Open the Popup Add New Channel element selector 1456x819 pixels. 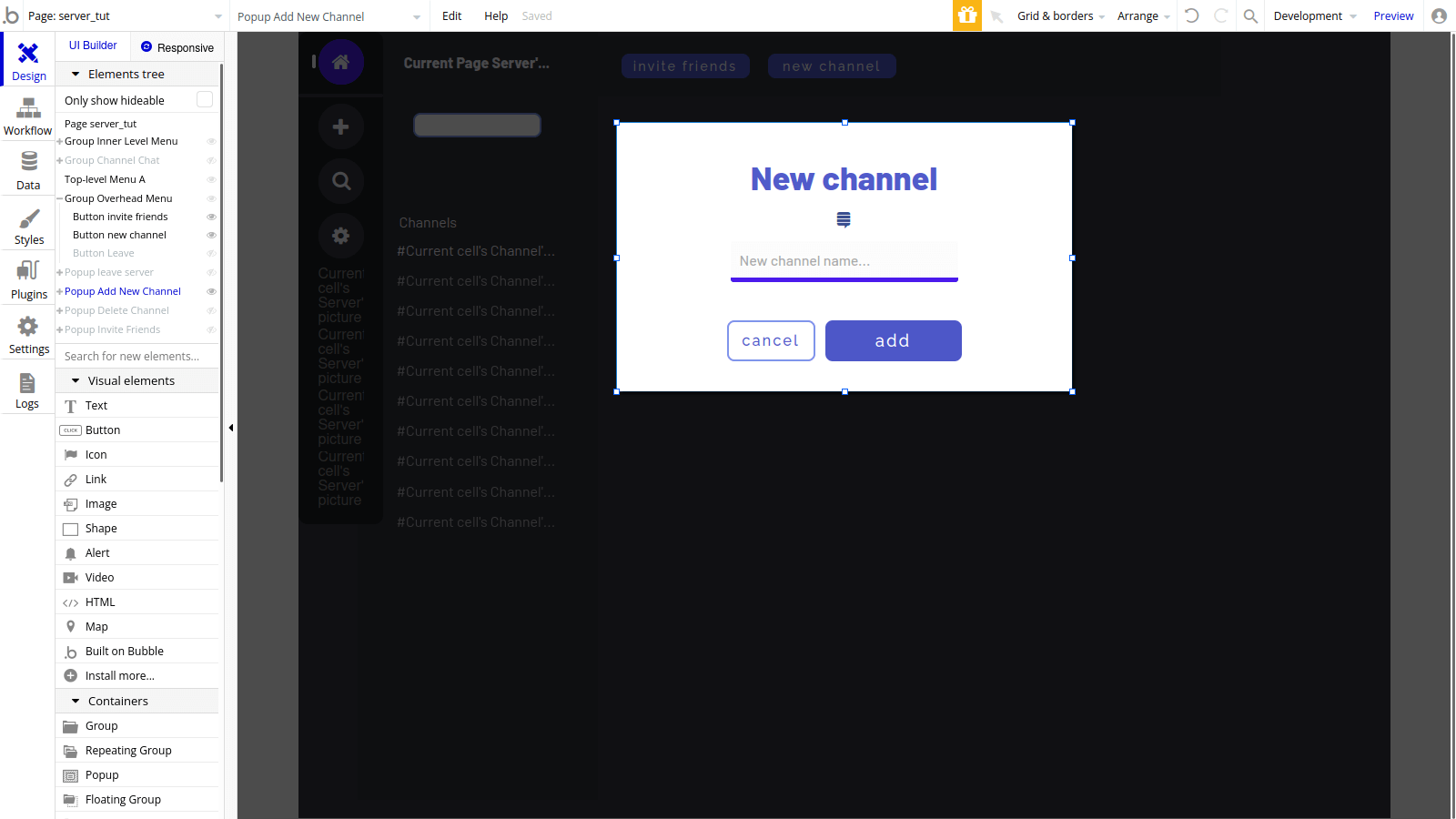coord(329,15)
